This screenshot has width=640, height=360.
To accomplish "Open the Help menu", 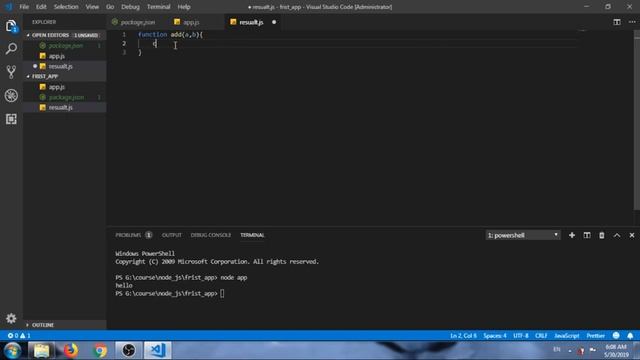I will (x=184, y=7).
